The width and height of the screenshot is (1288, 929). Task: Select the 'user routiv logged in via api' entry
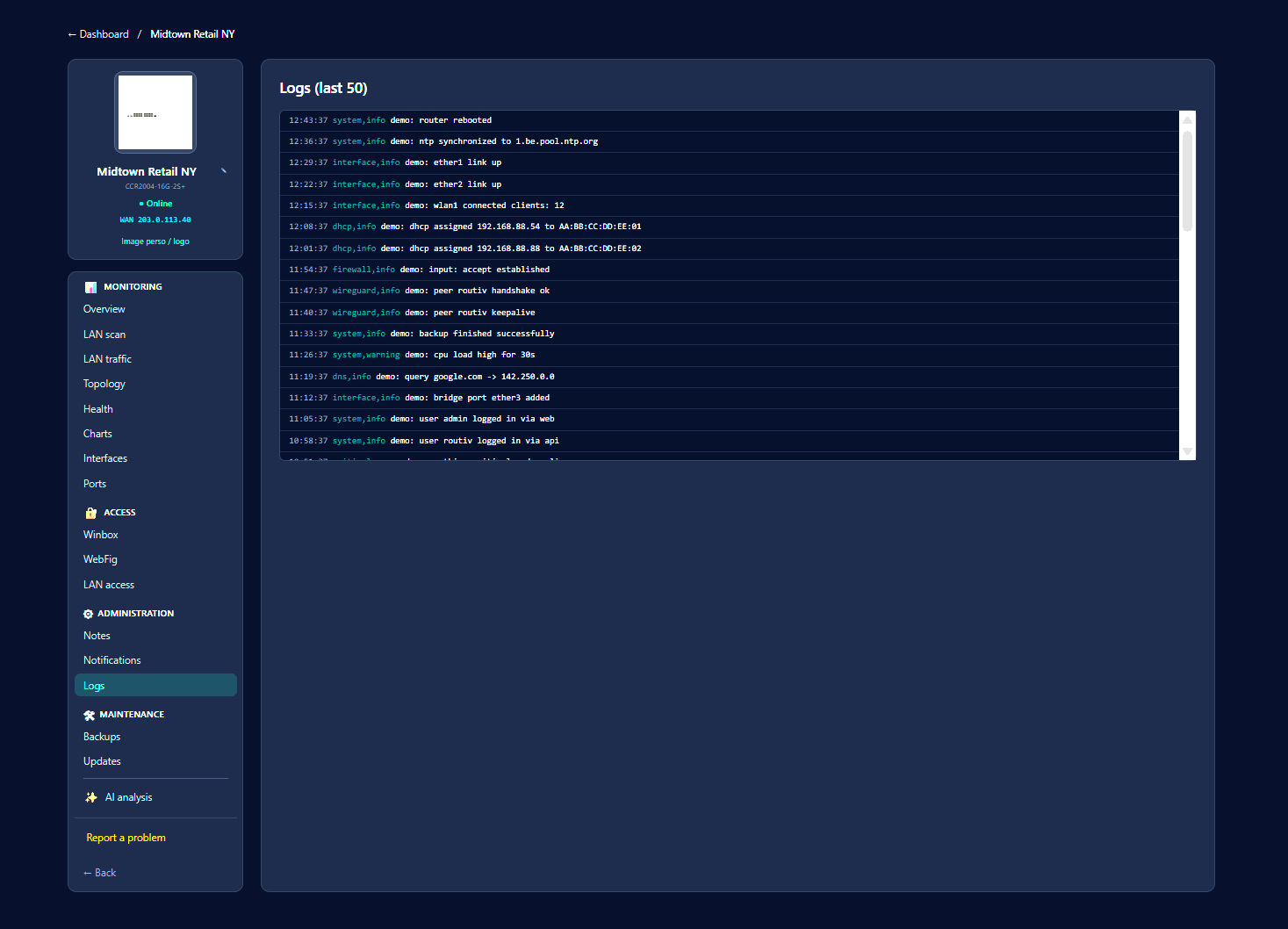coord(730,441)
